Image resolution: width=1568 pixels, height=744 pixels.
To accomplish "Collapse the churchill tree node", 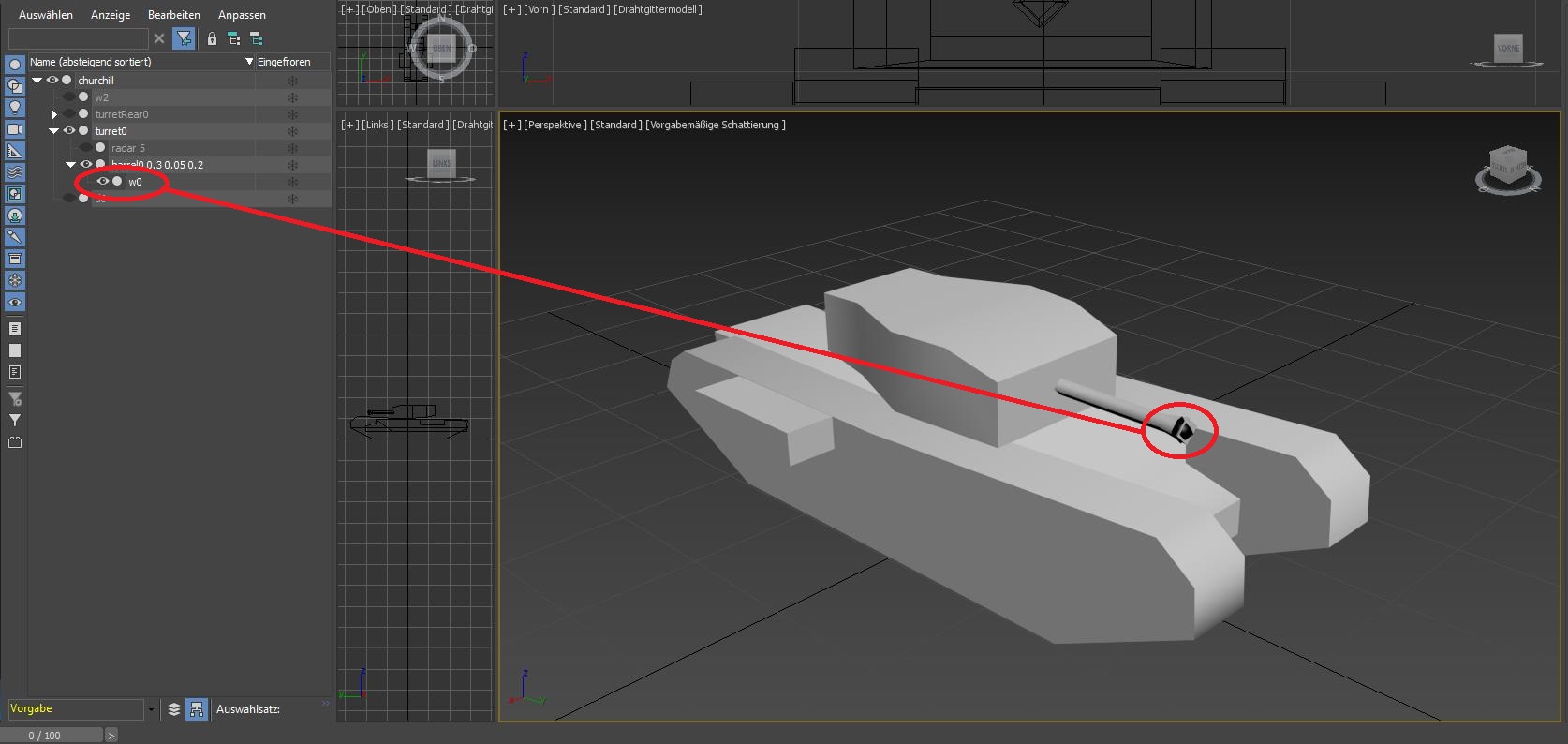I will click(x=37, y=81).
